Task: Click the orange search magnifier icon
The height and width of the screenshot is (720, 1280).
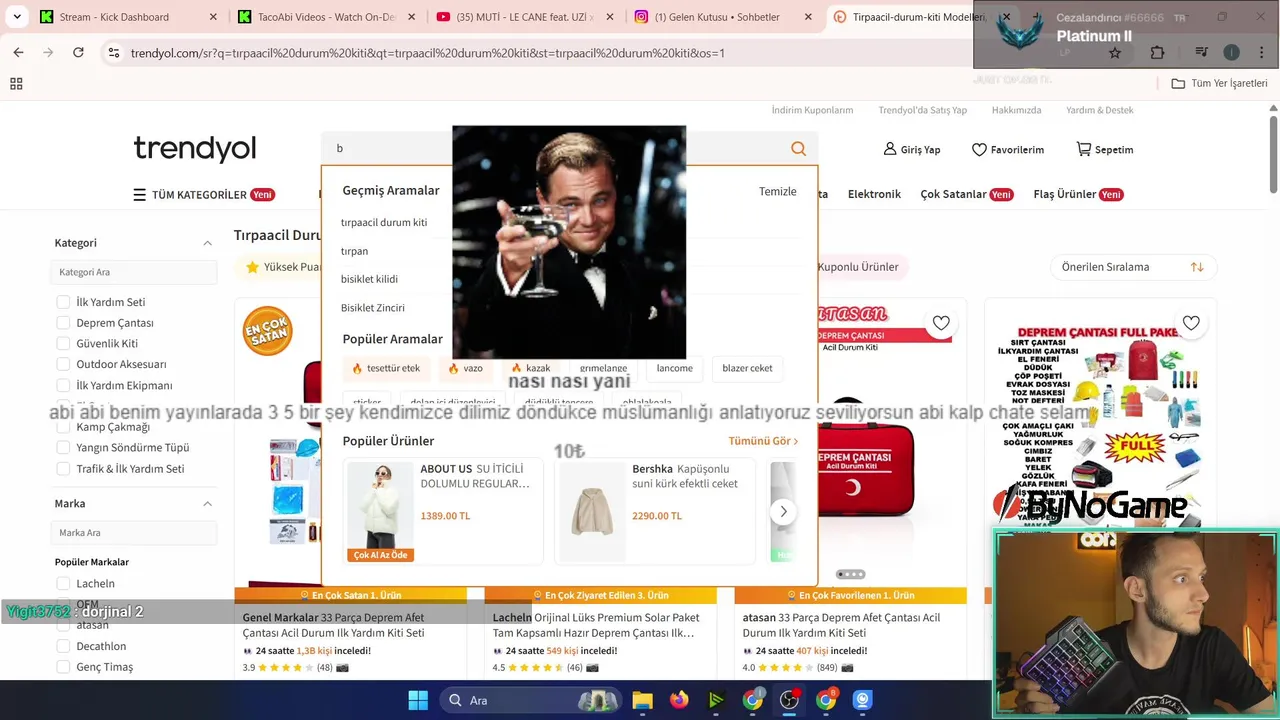Action: [798, 149]
